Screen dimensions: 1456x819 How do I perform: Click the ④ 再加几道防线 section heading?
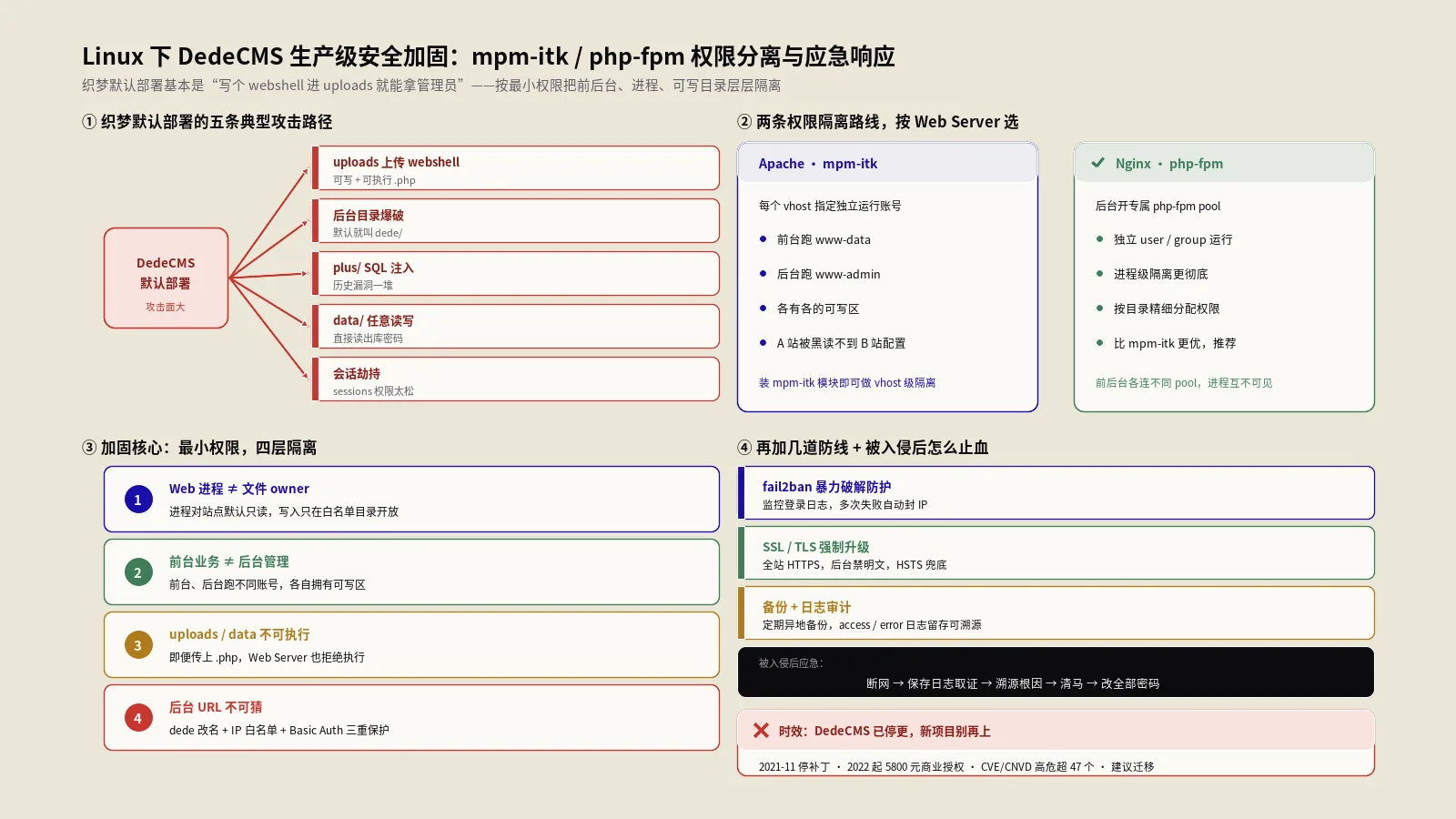click(x=863, y=447)
